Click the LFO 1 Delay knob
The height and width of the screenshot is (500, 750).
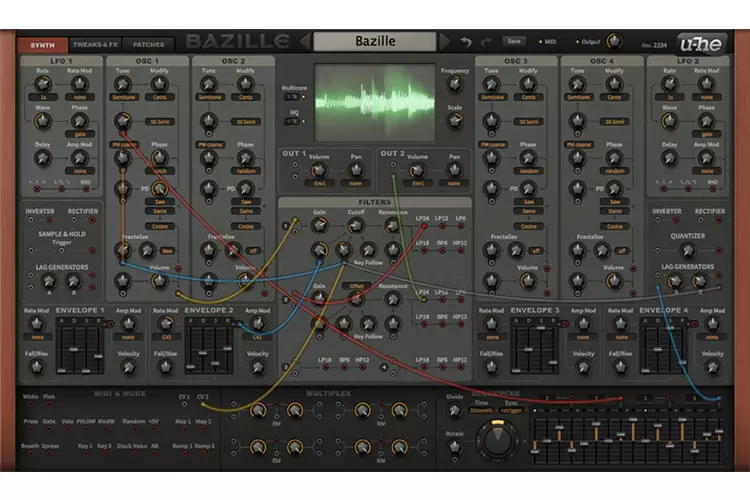pyautogui.click(x=43, y=157)
